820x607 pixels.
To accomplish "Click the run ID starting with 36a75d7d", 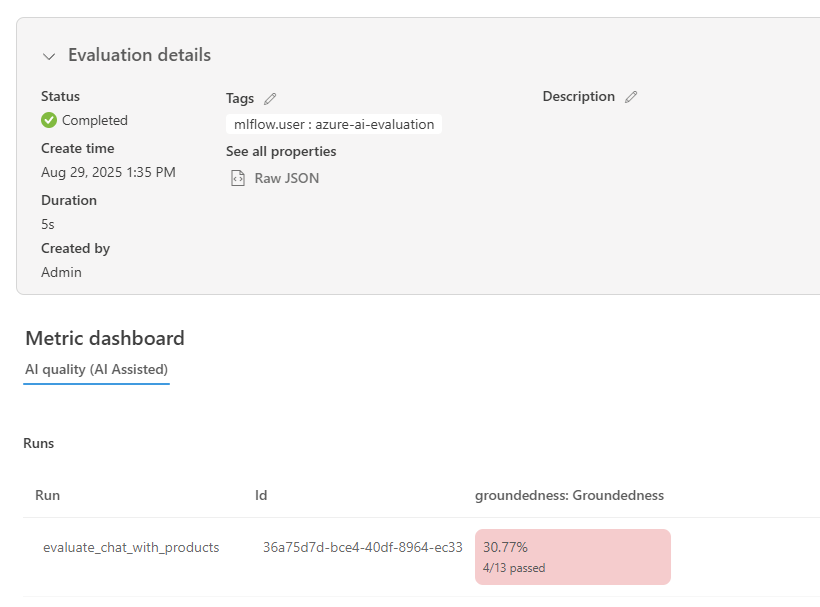I will click(x=362, y=547).
